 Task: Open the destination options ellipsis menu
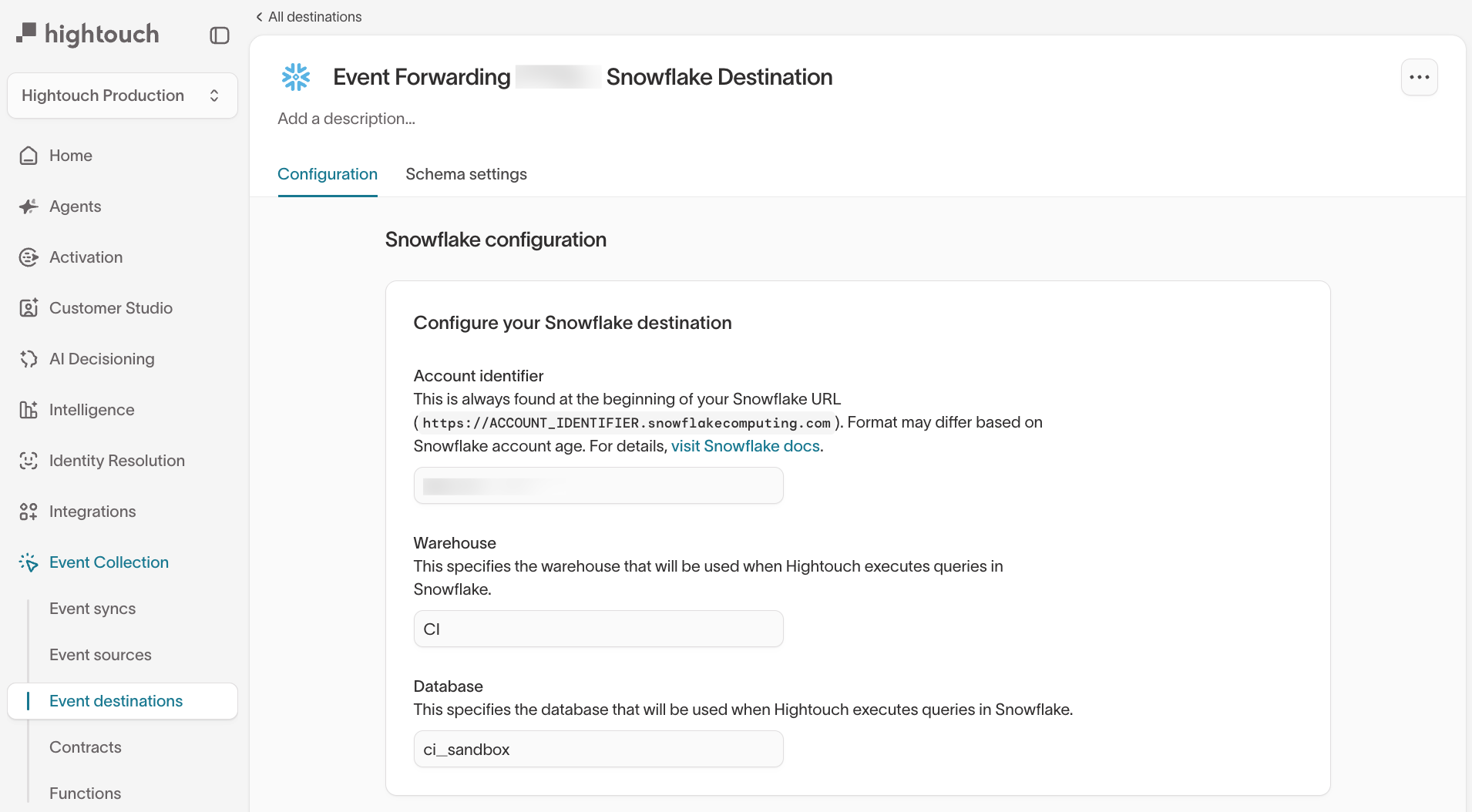[1419, 76]
